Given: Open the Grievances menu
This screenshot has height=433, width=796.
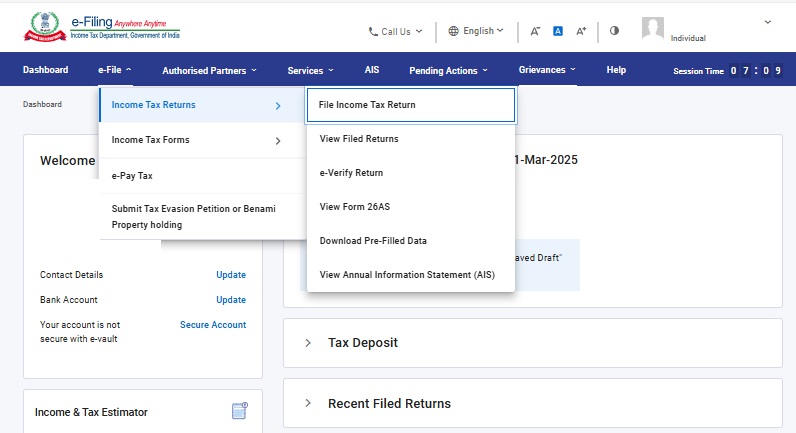Looking at the screenshot, I should (x=547, y=70).
